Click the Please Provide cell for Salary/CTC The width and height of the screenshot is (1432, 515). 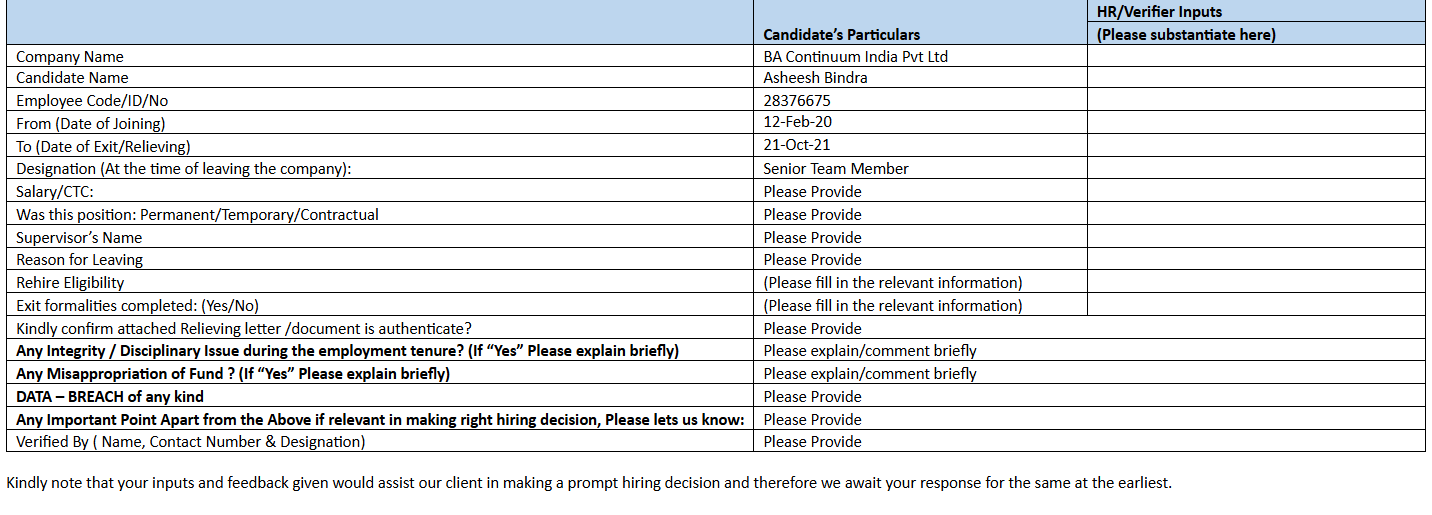coord(812,192)
